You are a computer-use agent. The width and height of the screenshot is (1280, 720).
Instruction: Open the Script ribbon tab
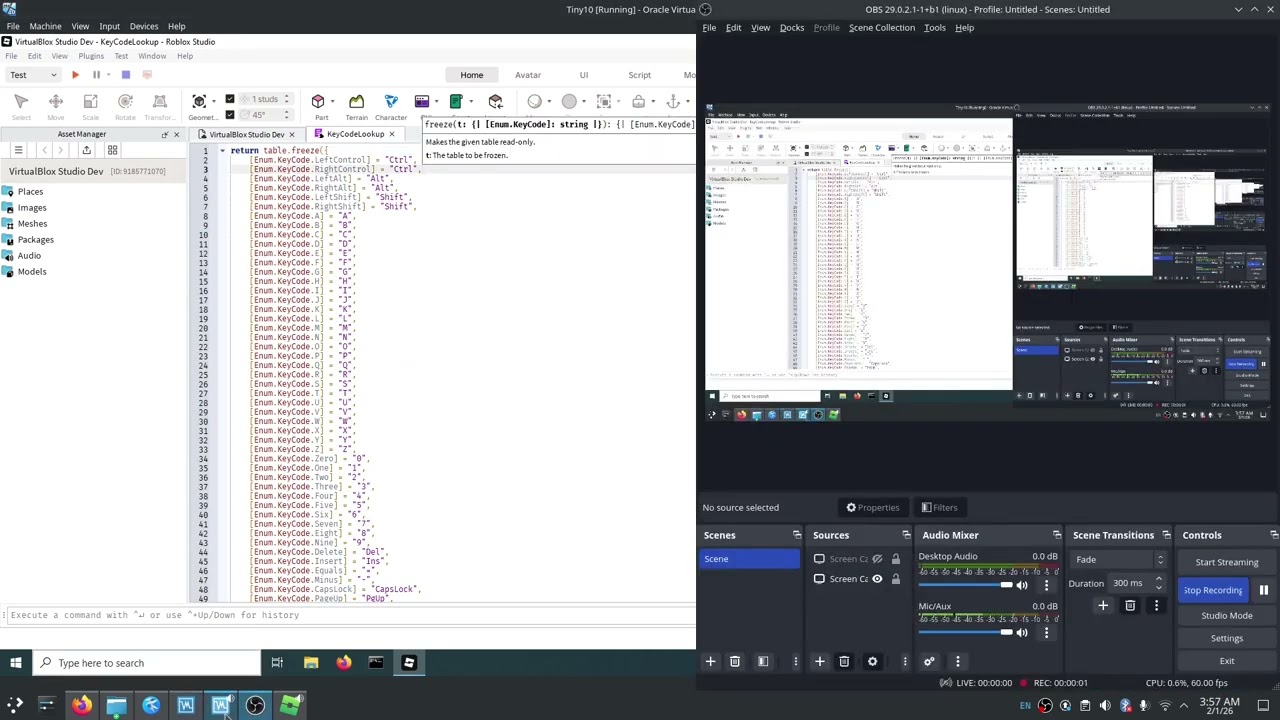tap(639, 75)
